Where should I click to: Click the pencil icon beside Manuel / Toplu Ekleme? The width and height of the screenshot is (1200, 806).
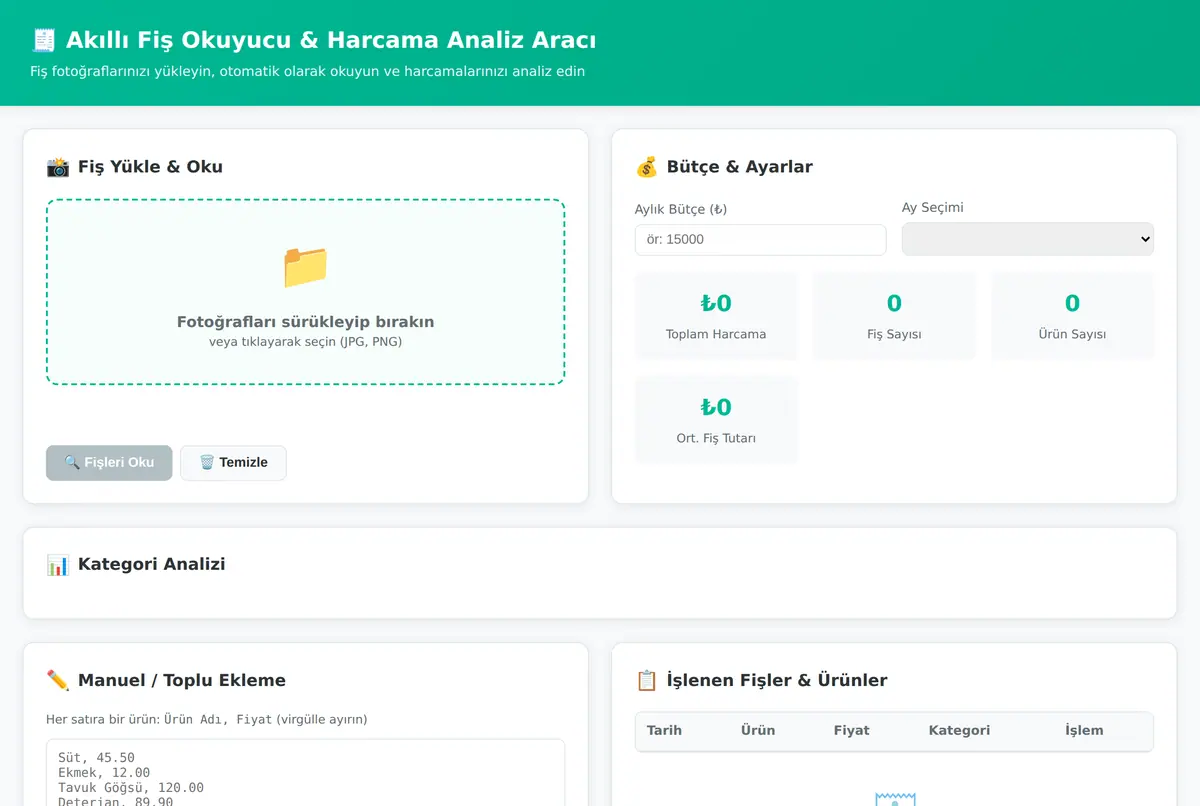click(58, 680)
